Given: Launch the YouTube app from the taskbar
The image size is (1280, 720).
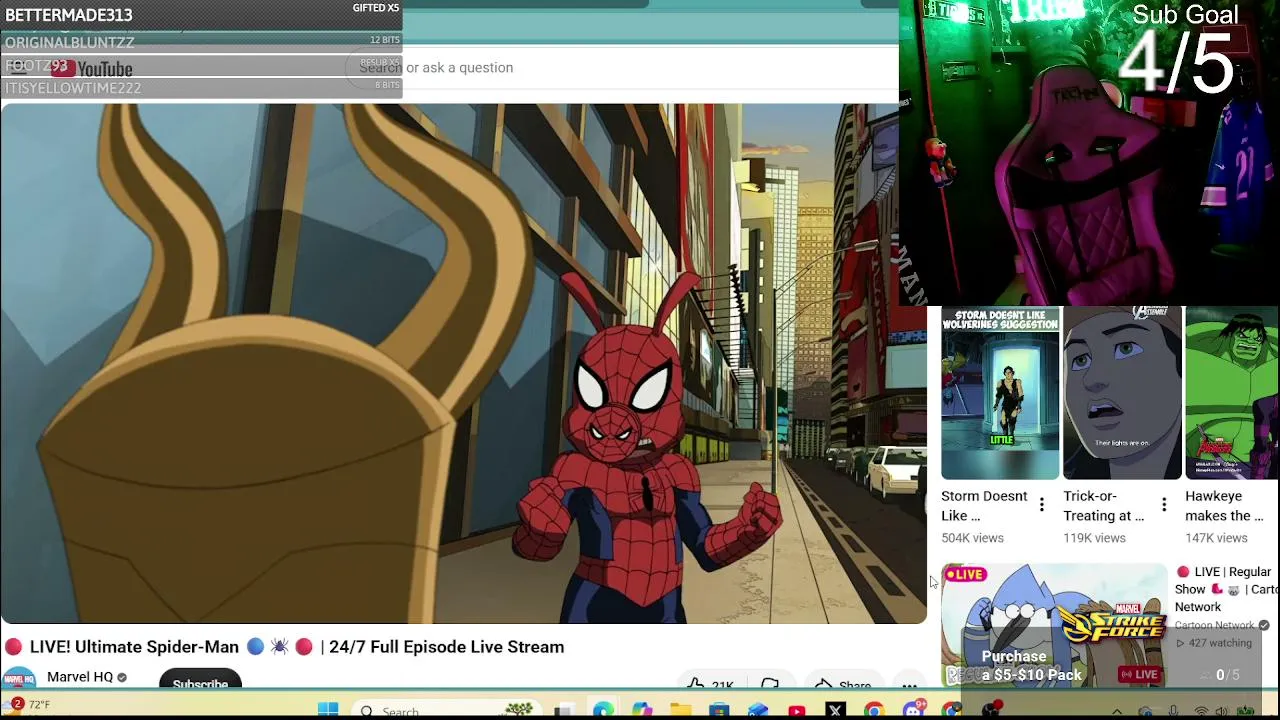Looking at the screenshot, I should pyautogui.click(x=797, y=710).
